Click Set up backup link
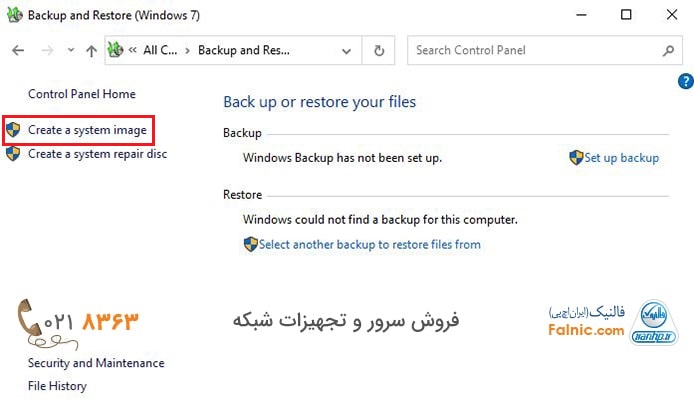 point(621,158)
